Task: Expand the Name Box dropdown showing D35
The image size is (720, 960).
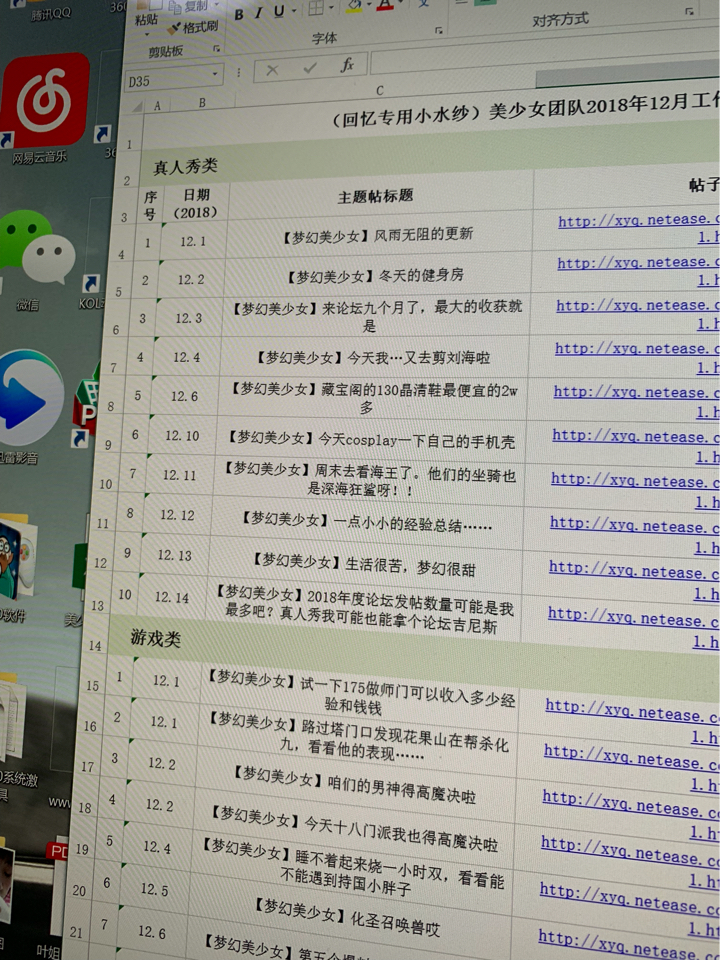Action: click(x=216, y=74)
